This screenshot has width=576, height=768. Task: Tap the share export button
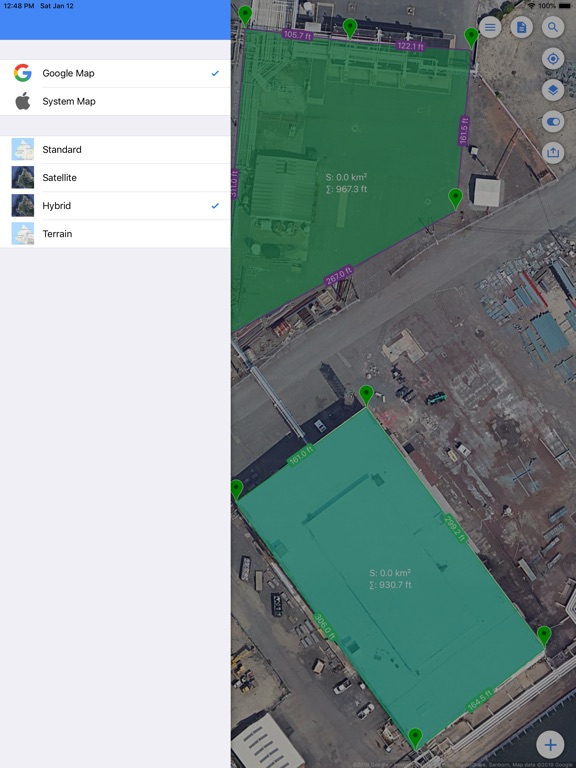click(553, 152)
